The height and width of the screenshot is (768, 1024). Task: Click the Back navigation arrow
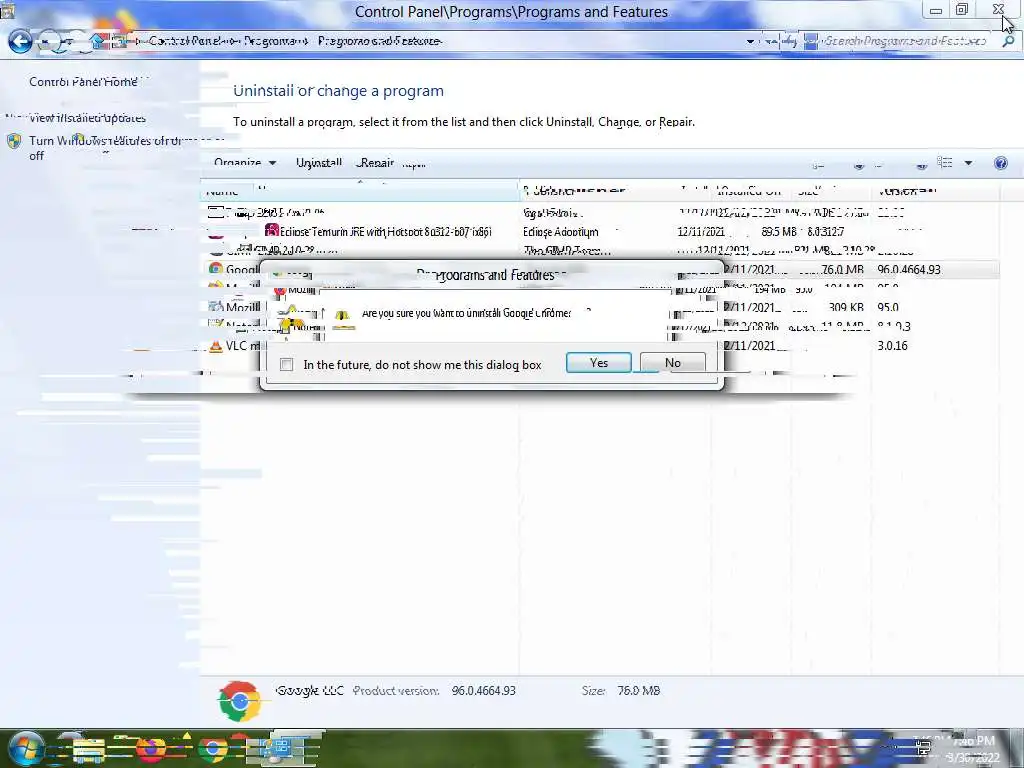(x=20, y=41)
